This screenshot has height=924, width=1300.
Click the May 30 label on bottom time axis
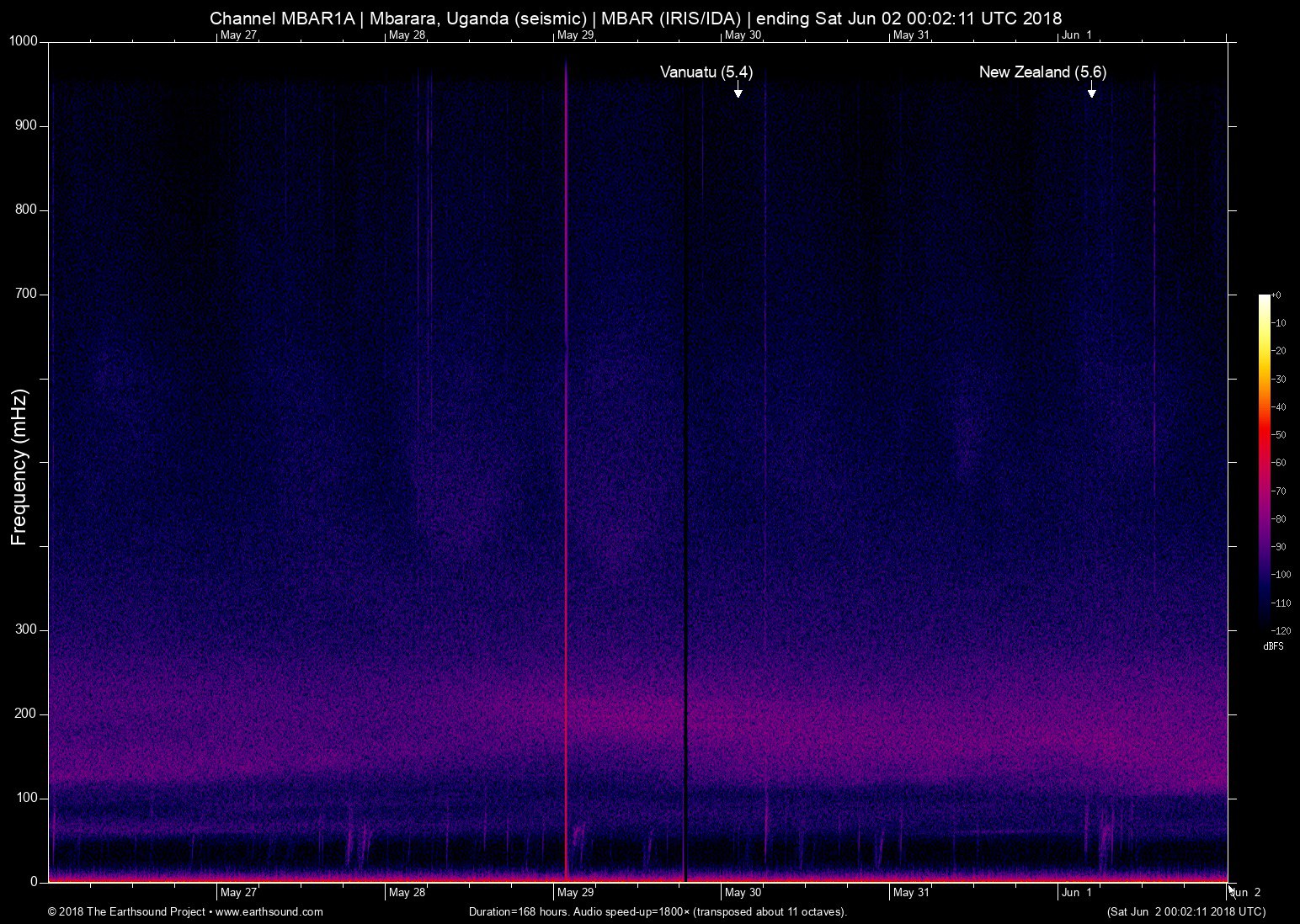[x=743, y=892]
